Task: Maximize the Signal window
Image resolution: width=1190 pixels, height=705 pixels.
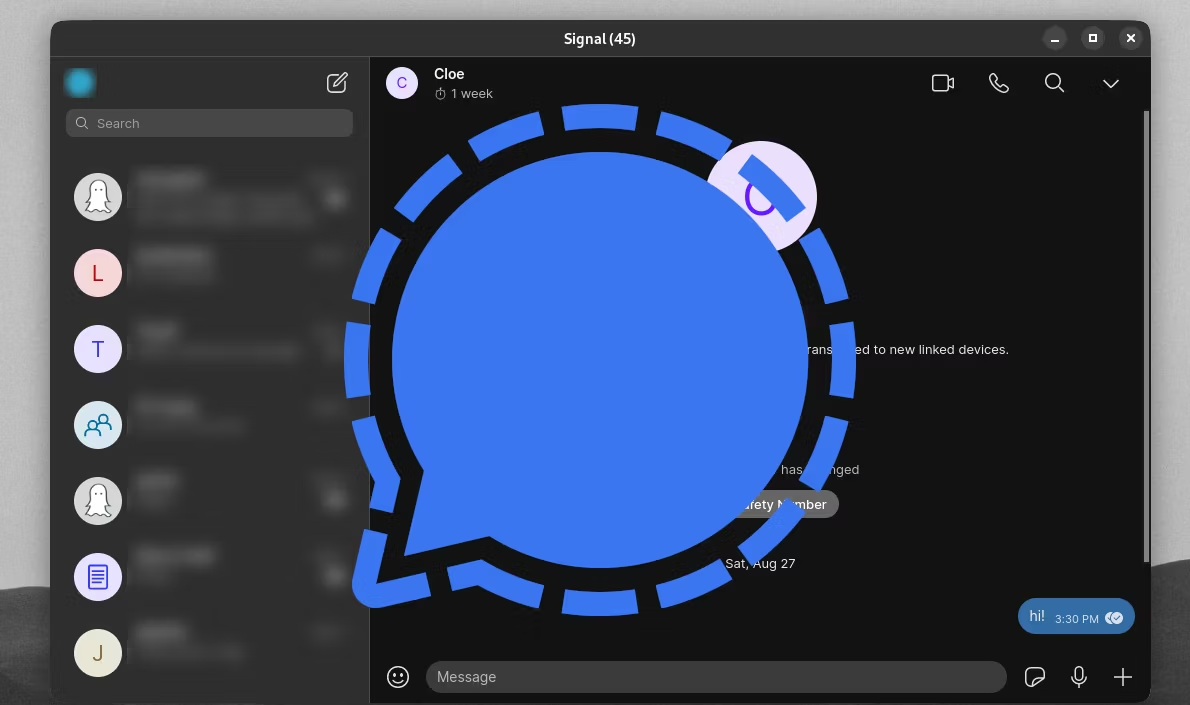Action: point(1093,38)
